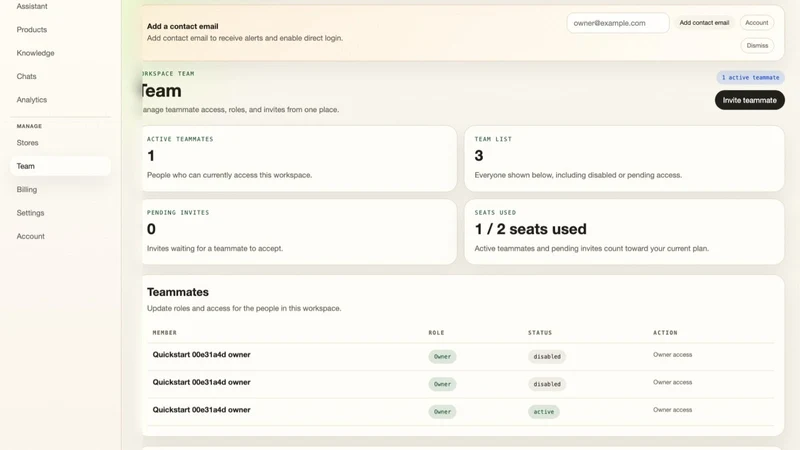Open Settings from sidebar

30,213
